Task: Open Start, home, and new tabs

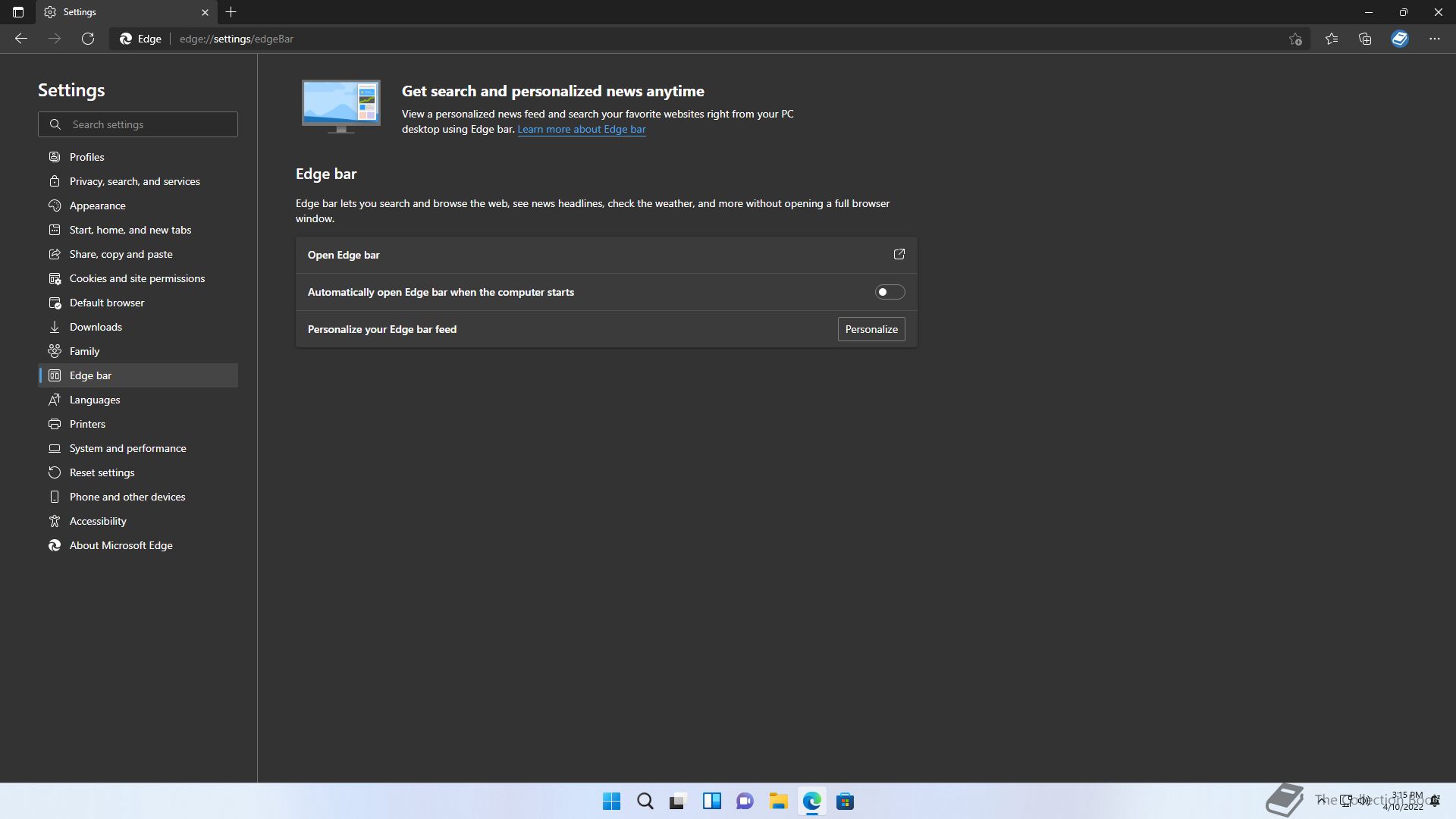Action: pyautogui.click(x=138, y=230)
